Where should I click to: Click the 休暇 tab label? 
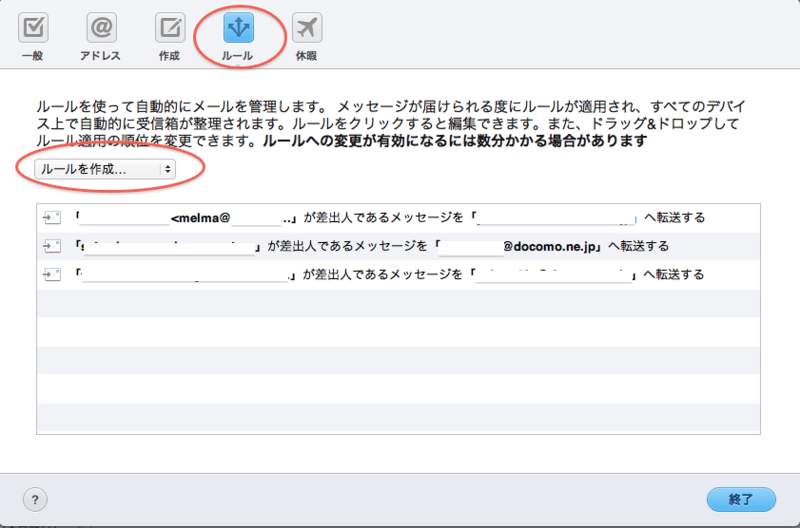306,56
